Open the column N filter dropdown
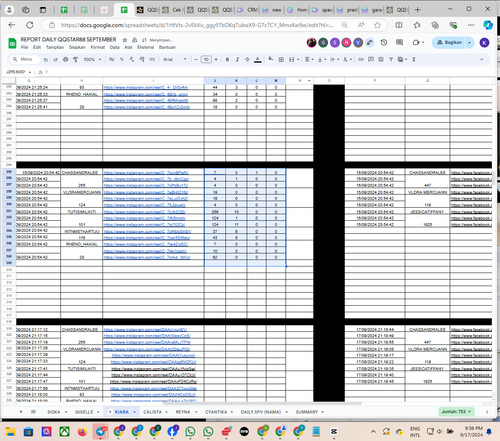This screenshot has width=500, height=441. pos(309,81)
